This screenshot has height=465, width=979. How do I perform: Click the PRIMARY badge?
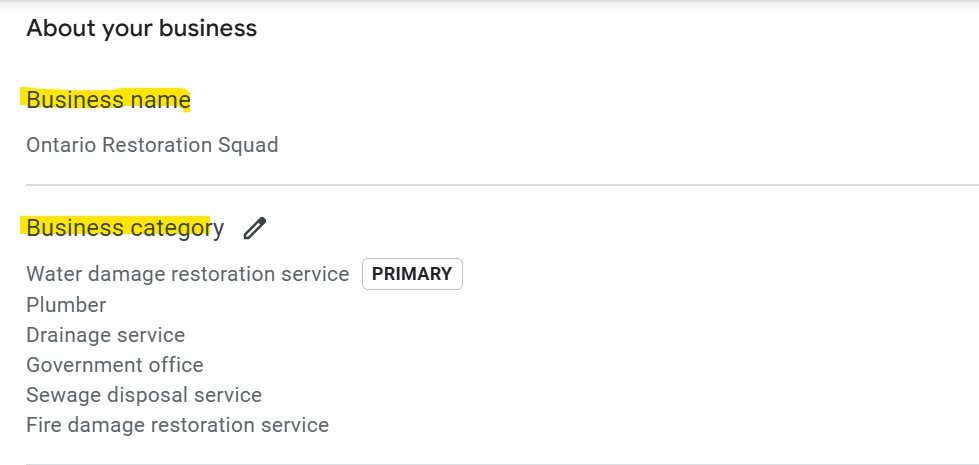412,274
